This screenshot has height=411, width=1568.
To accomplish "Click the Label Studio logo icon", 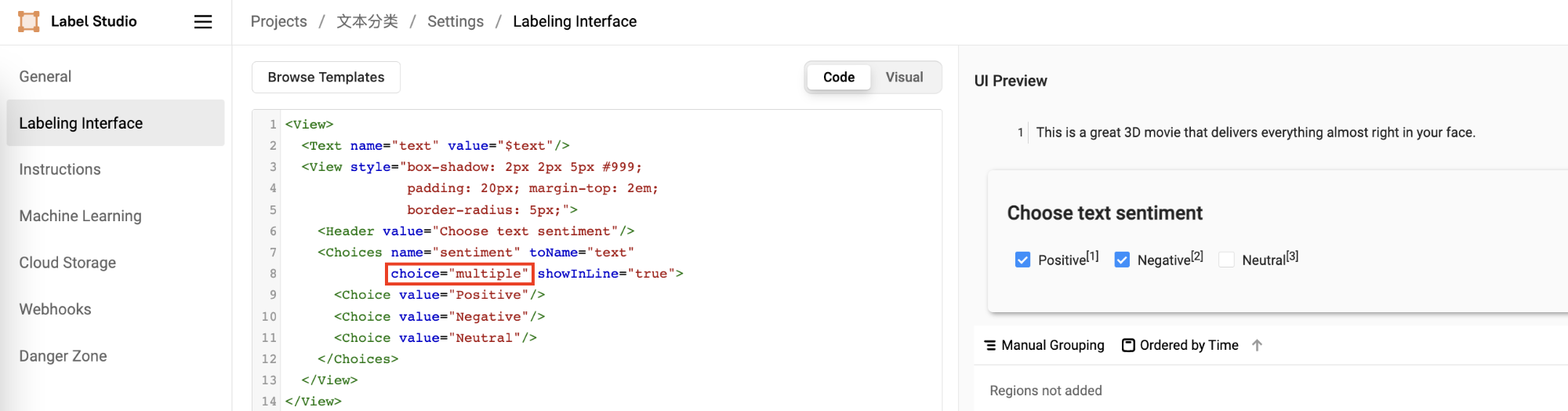I will 29,21.
